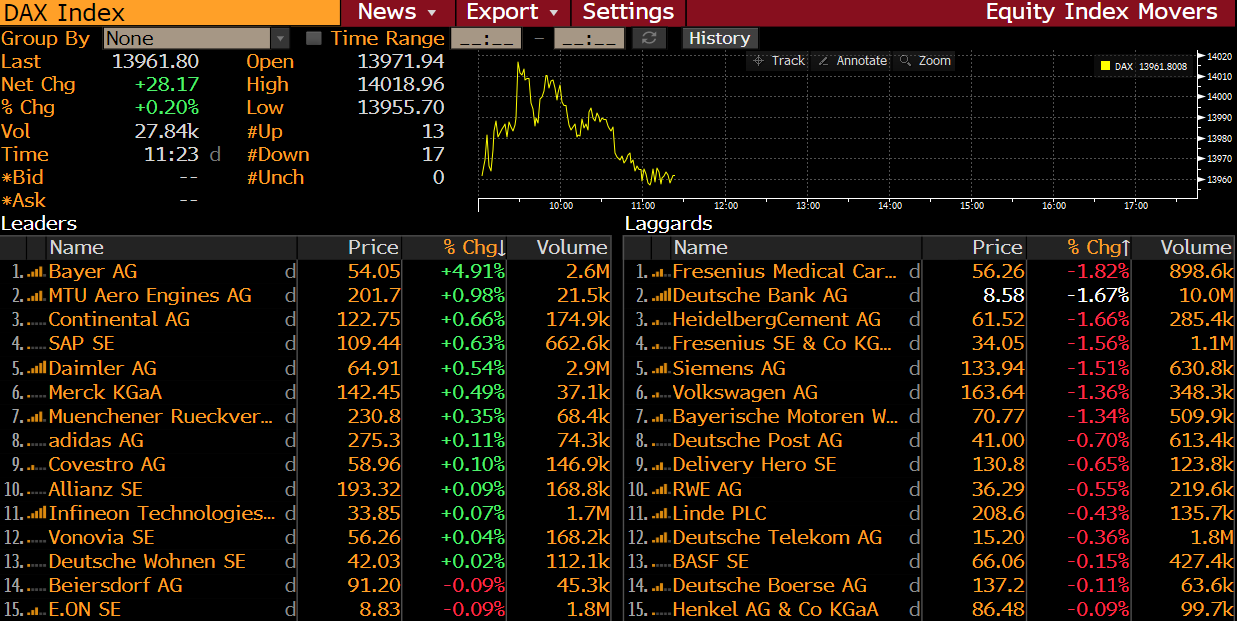
Task: Click RWE AG signal bars icon
Action: click(661, 490)
